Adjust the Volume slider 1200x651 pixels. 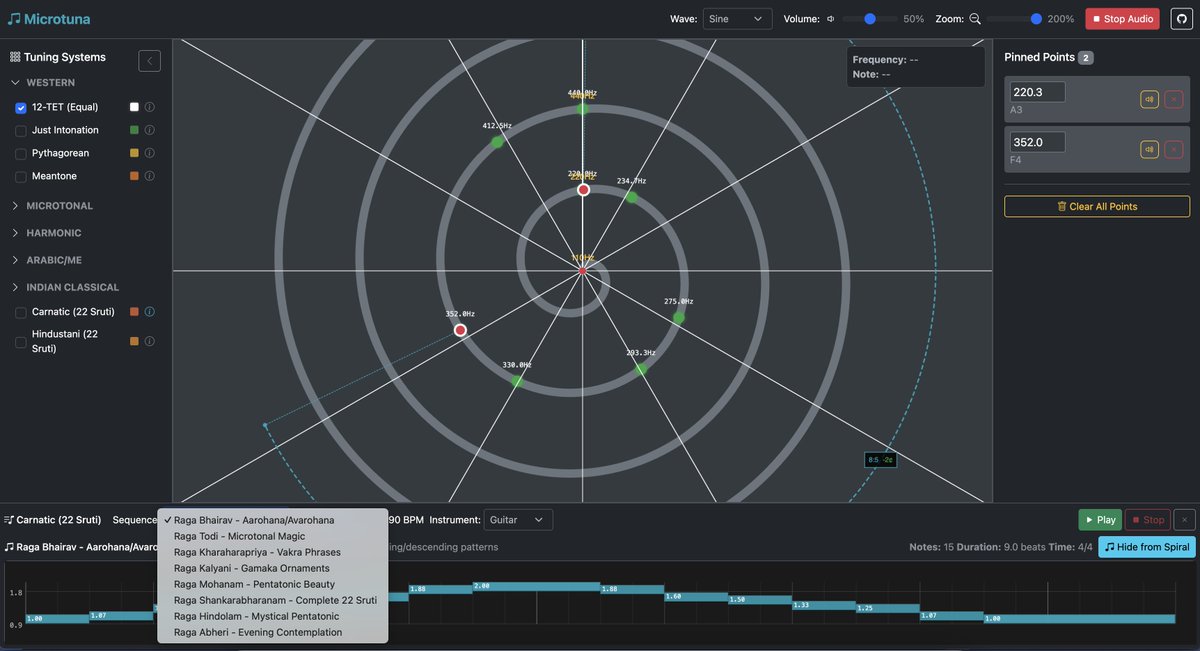pos(870,19)
